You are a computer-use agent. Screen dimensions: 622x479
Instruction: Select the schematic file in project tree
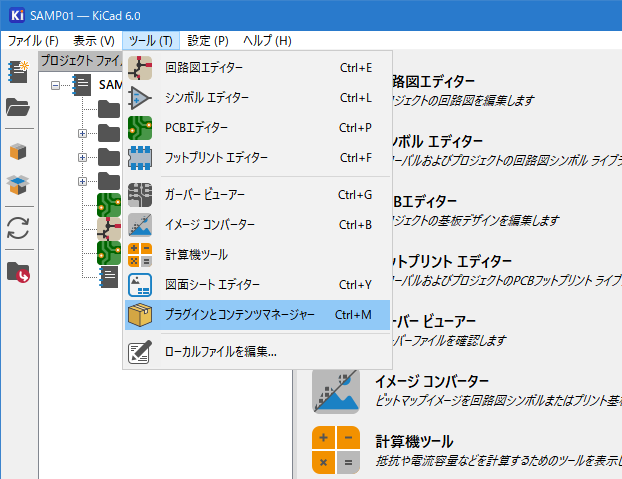tap(109, 229)
